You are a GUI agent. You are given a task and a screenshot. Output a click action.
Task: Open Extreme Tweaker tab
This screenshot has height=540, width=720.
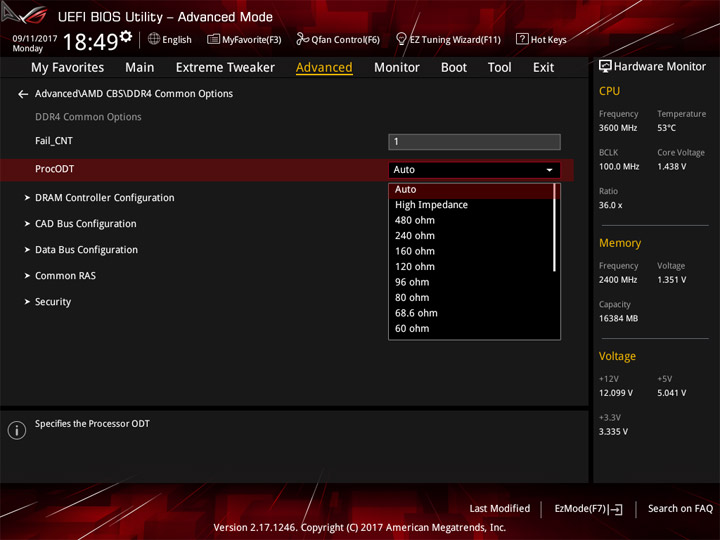(x=225, y=68)
